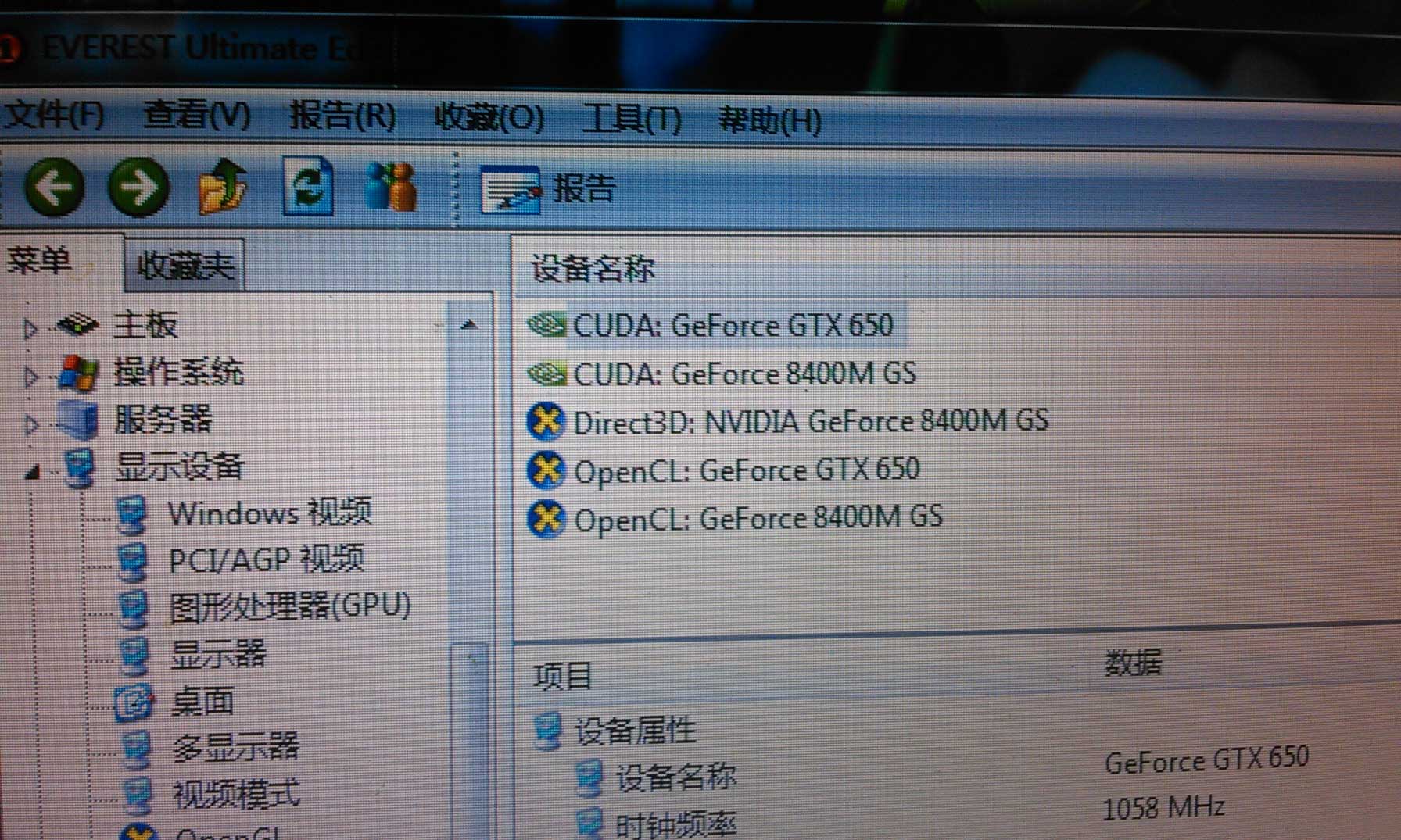Select 显示设备 in the tree

tap(180, 466)
